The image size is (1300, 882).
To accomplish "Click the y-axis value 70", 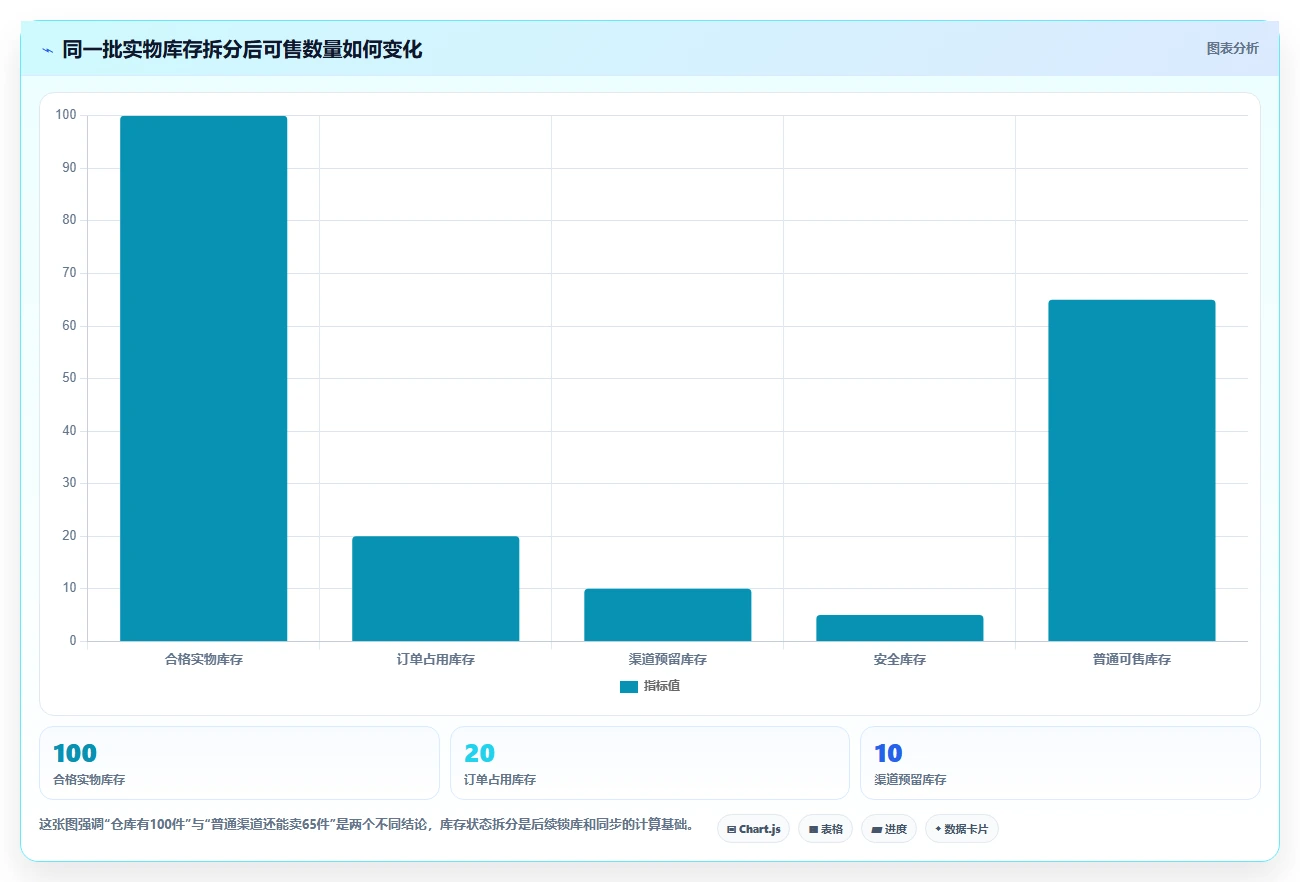I will point(69,273).
